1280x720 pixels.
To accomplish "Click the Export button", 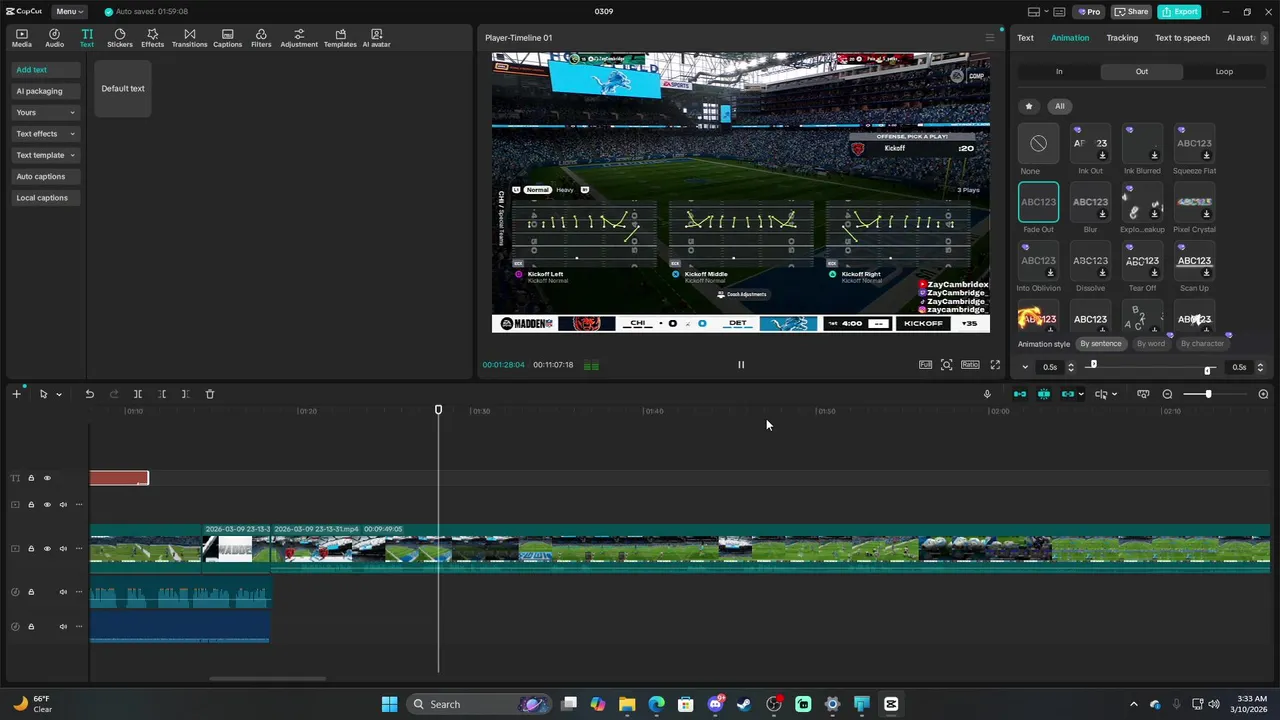I will pyautogui.click(x=1179, y=12).
